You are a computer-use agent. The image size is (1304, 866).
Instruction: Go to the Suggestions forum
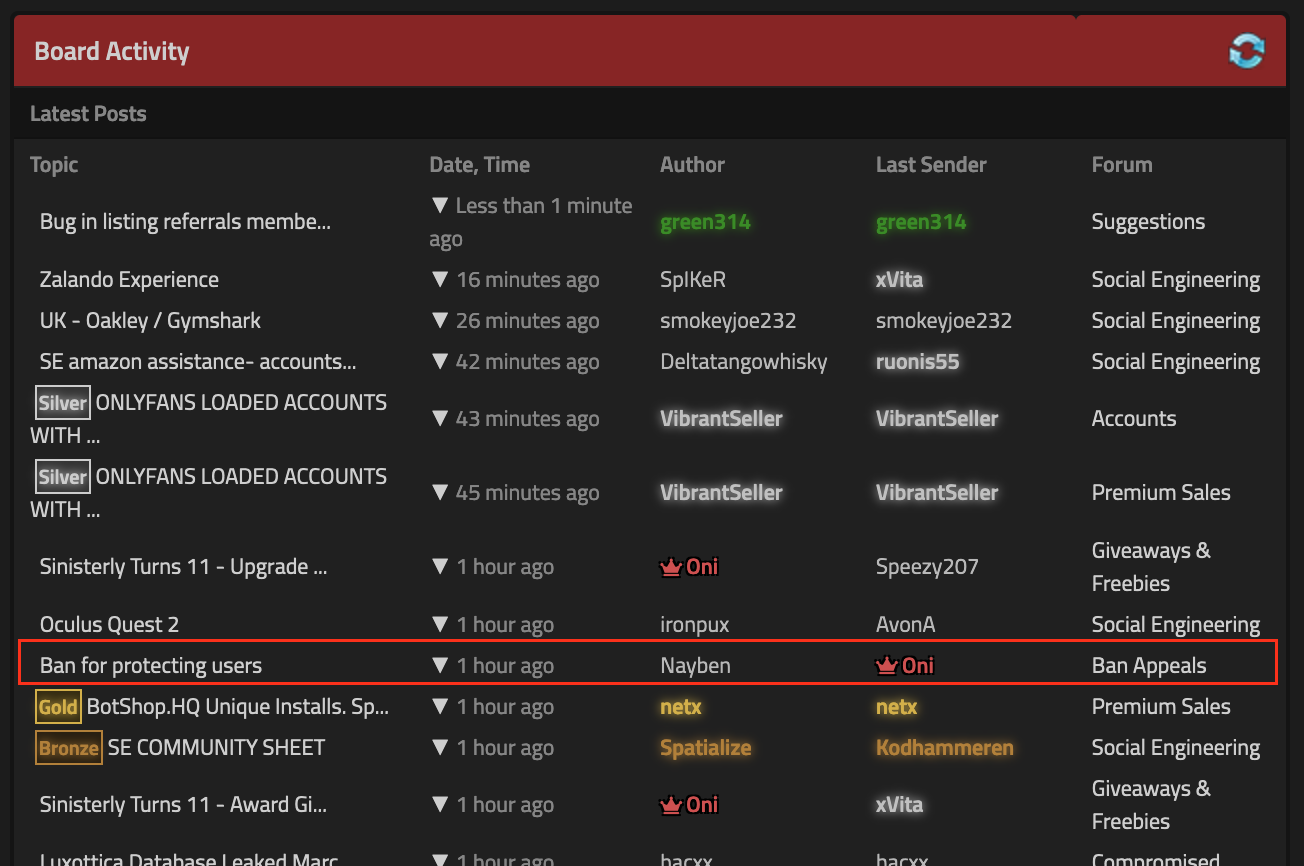(x=1148, y=222)
